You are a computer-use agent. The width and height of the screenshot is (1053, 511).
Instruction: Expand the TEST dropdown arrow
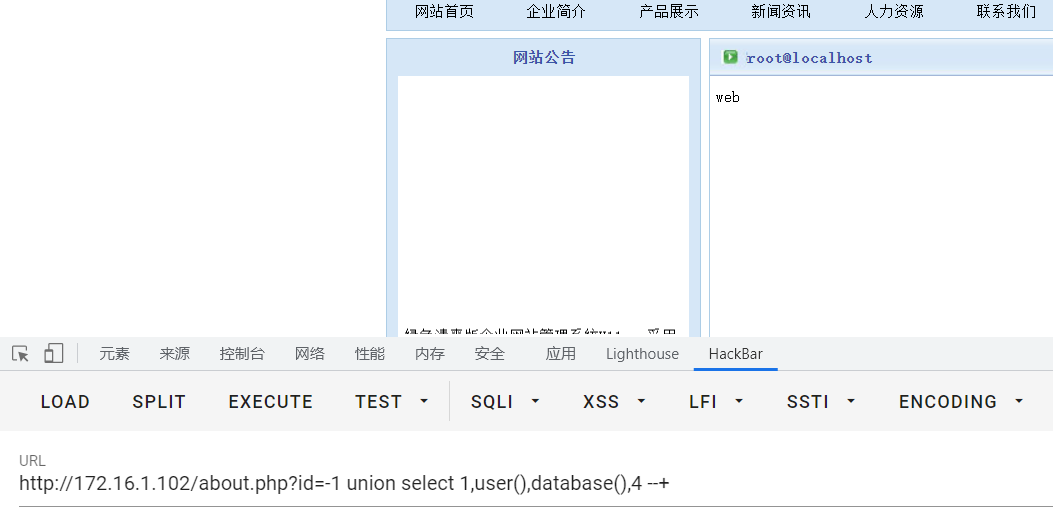(x=424, y=402)
